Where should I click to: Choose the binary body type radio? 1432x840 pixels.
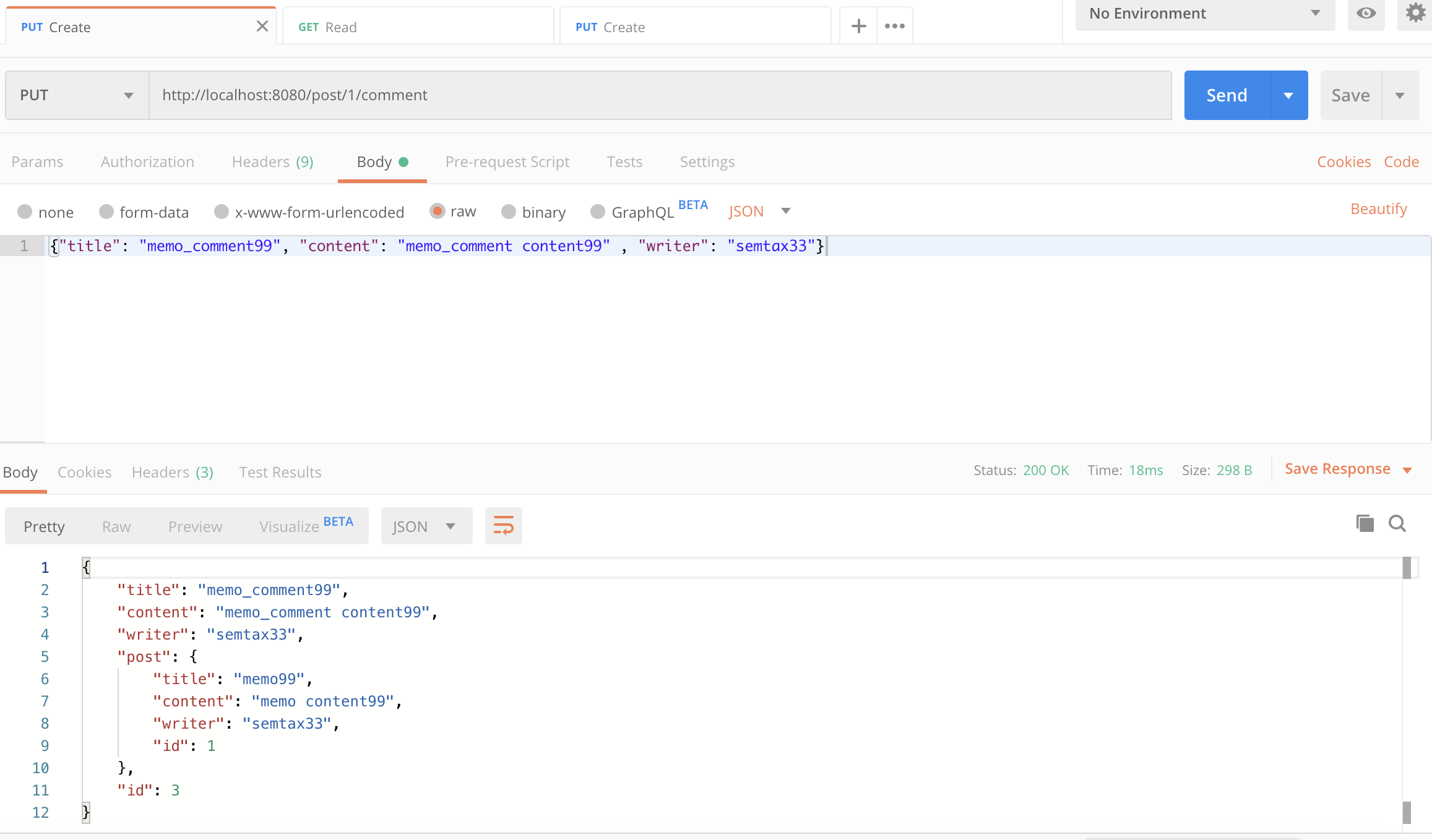pos(509,212)
